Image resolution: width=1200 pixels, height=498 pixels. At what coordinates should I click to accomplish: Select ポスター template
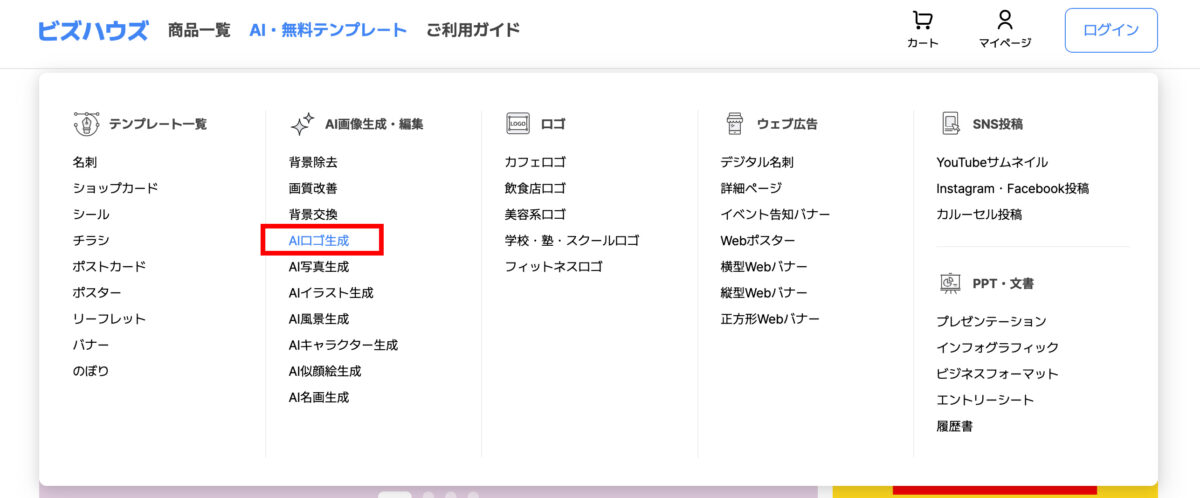(x=97, y=293)
